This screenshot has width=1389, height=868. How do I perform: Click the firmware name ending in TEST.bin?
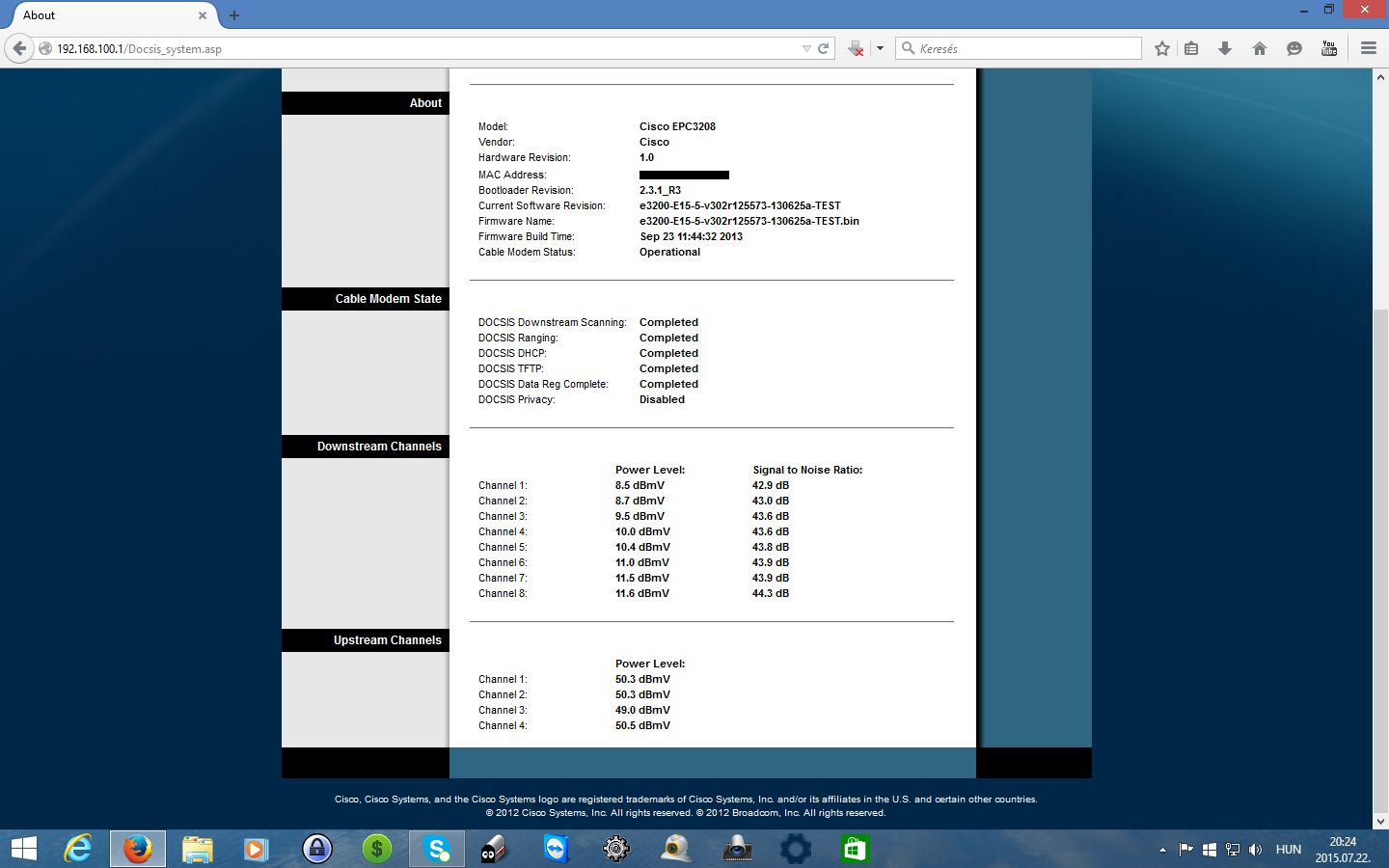[749, 221]
